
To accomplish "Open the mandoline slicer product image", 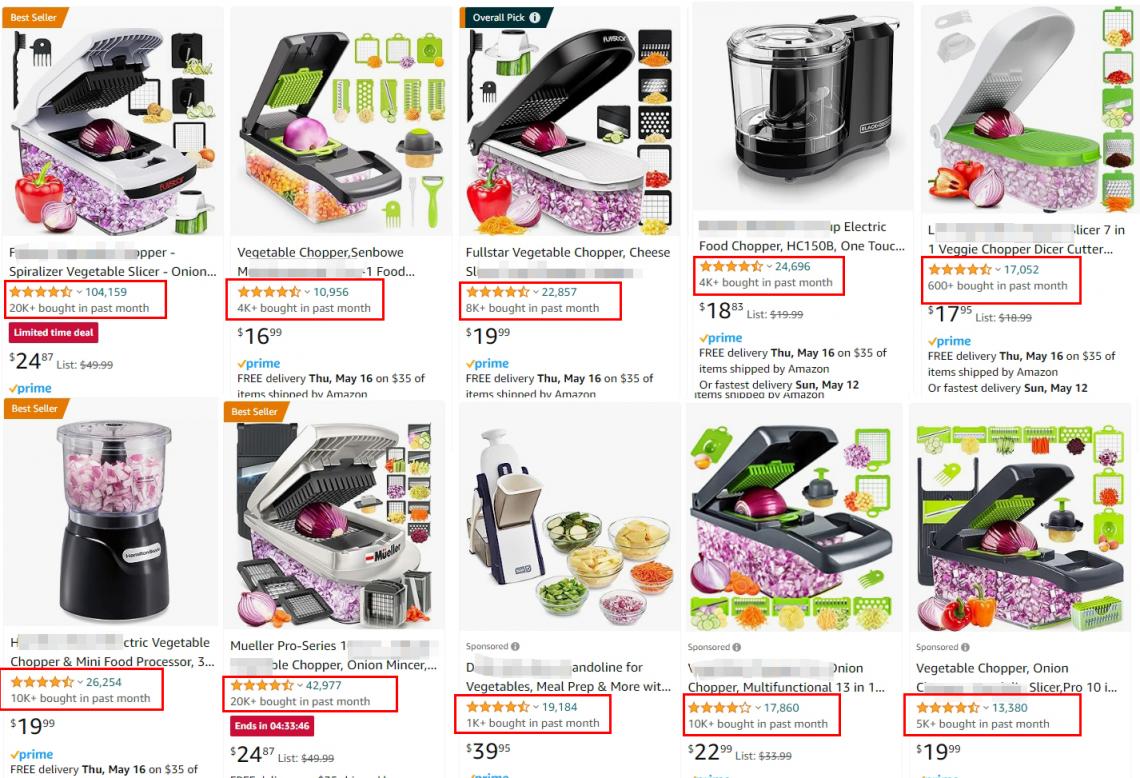I will coord(567,525).
